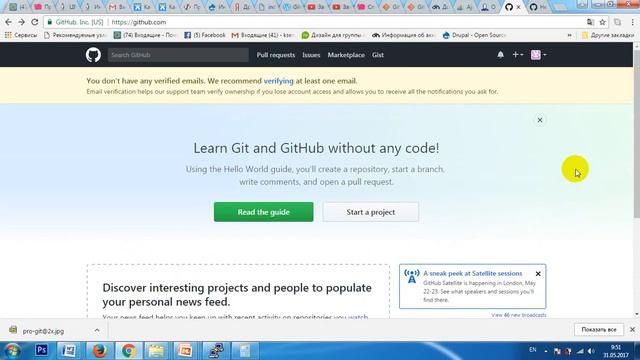Open Gist in the header
Screen dimensions: 640x360
click(x=378, y=55)
